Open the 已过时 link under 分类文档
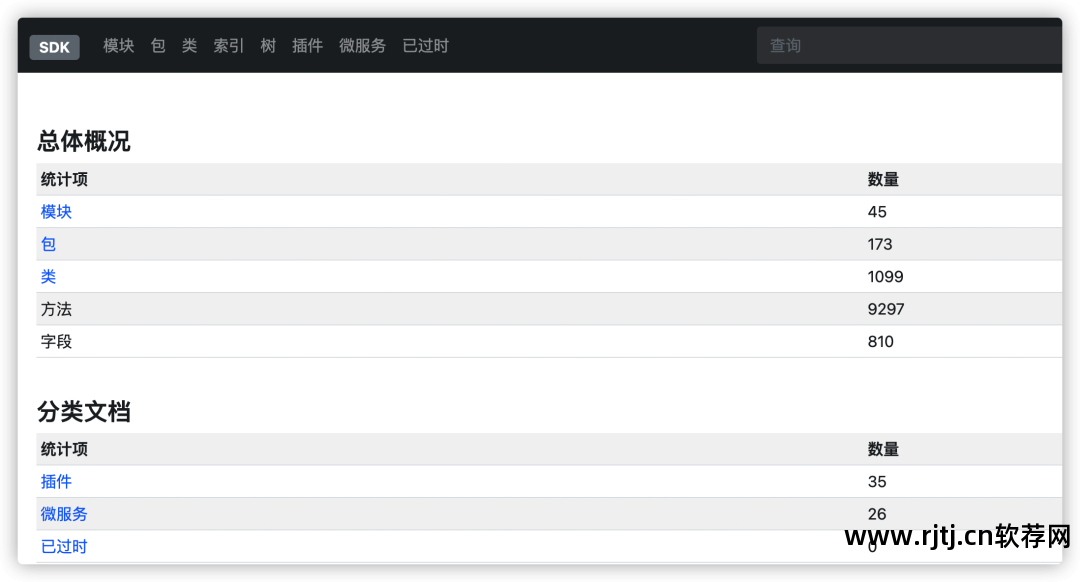The width and height of the screenshot is (1080, 582). [x=64, y=546]
